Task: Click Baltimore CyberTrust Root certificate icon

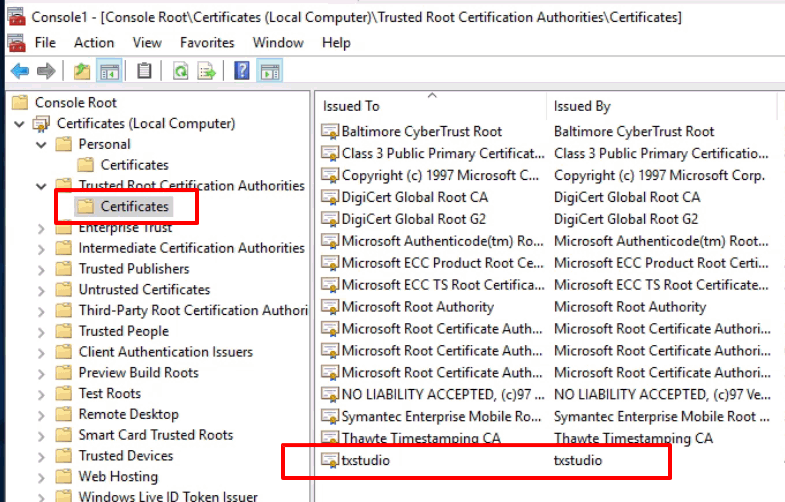Action: (x=330, y=132)
